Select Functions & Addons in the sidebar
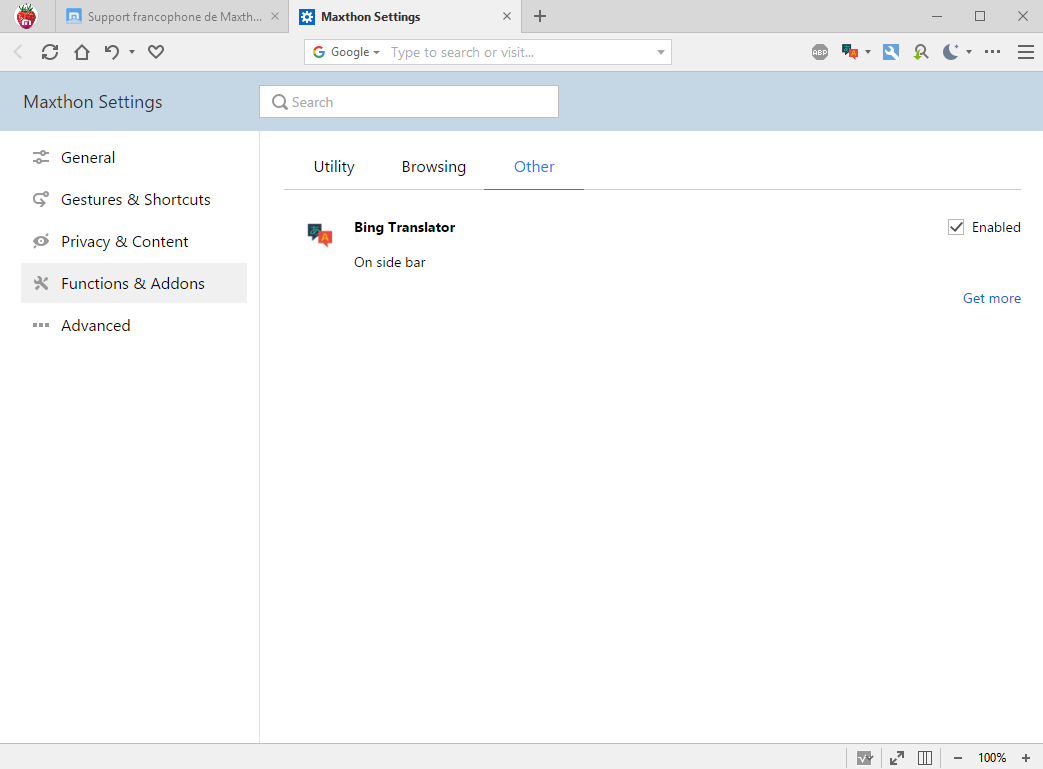The height and width of the screenshot is (769, 1043). (x=134, y=283)
